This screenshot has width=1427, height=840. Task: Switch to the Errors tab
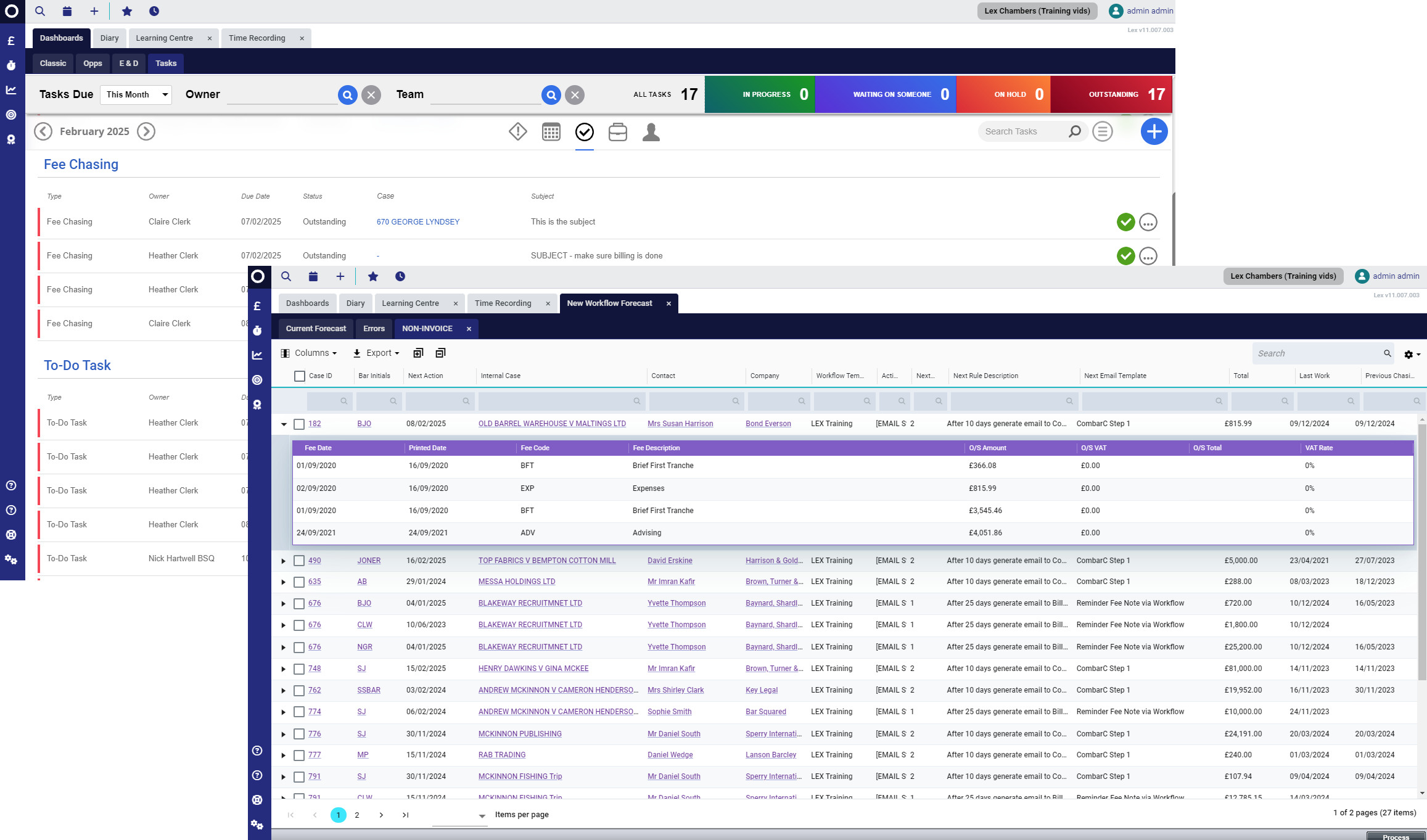(x=374, y=329)
